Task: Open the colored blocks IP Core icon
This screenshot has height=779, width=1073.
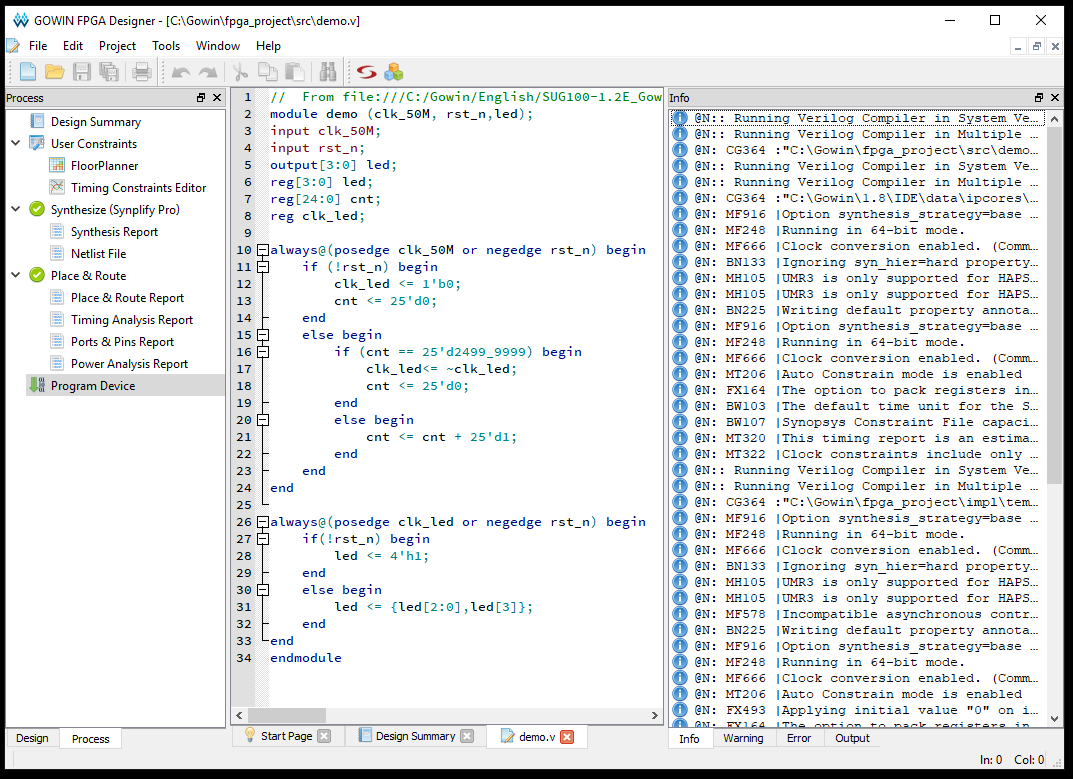Action: 394,72
